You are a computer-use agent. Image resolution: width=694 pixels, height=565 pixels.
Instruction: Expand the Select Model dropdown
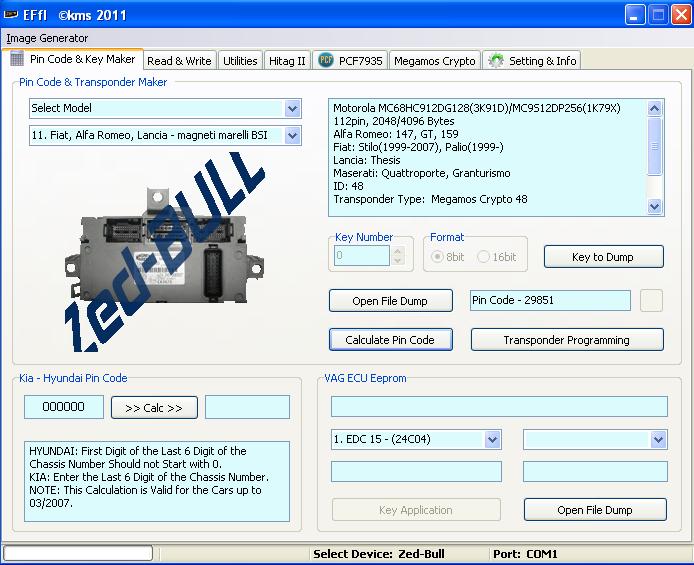tap(293, 108)
